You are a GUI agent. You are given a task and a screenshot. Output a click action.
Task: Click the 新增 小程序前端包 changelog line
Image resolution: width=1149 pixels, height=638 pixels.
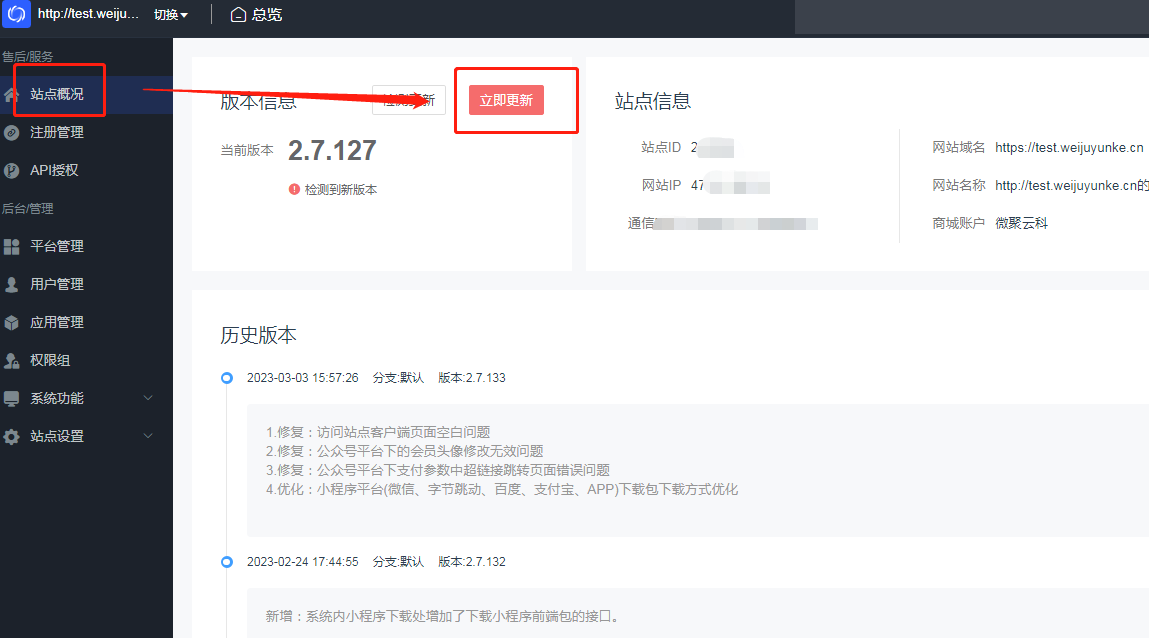tap(444, 617)
